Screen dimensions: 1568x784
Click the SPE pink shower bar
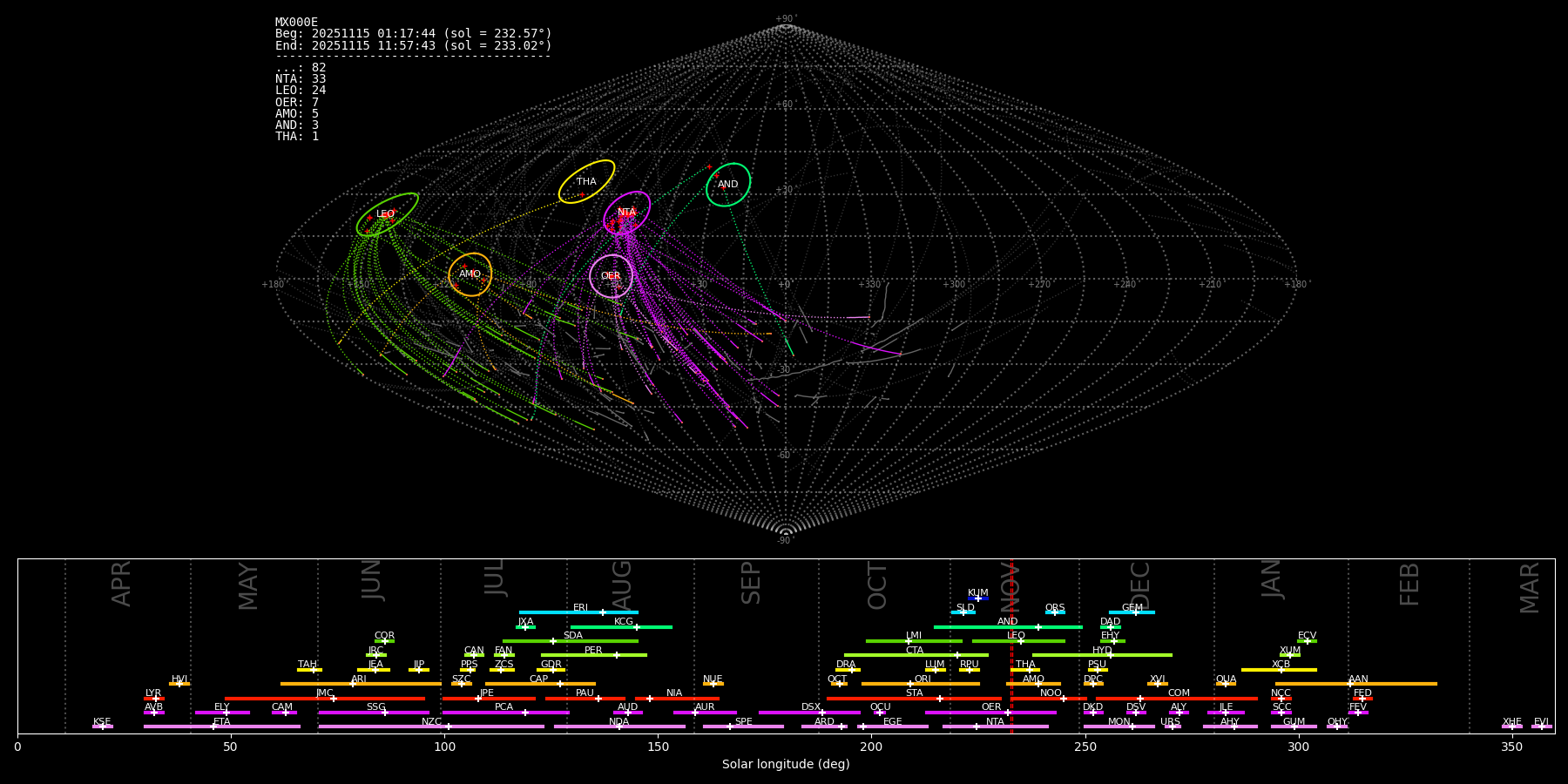point(743,727)
